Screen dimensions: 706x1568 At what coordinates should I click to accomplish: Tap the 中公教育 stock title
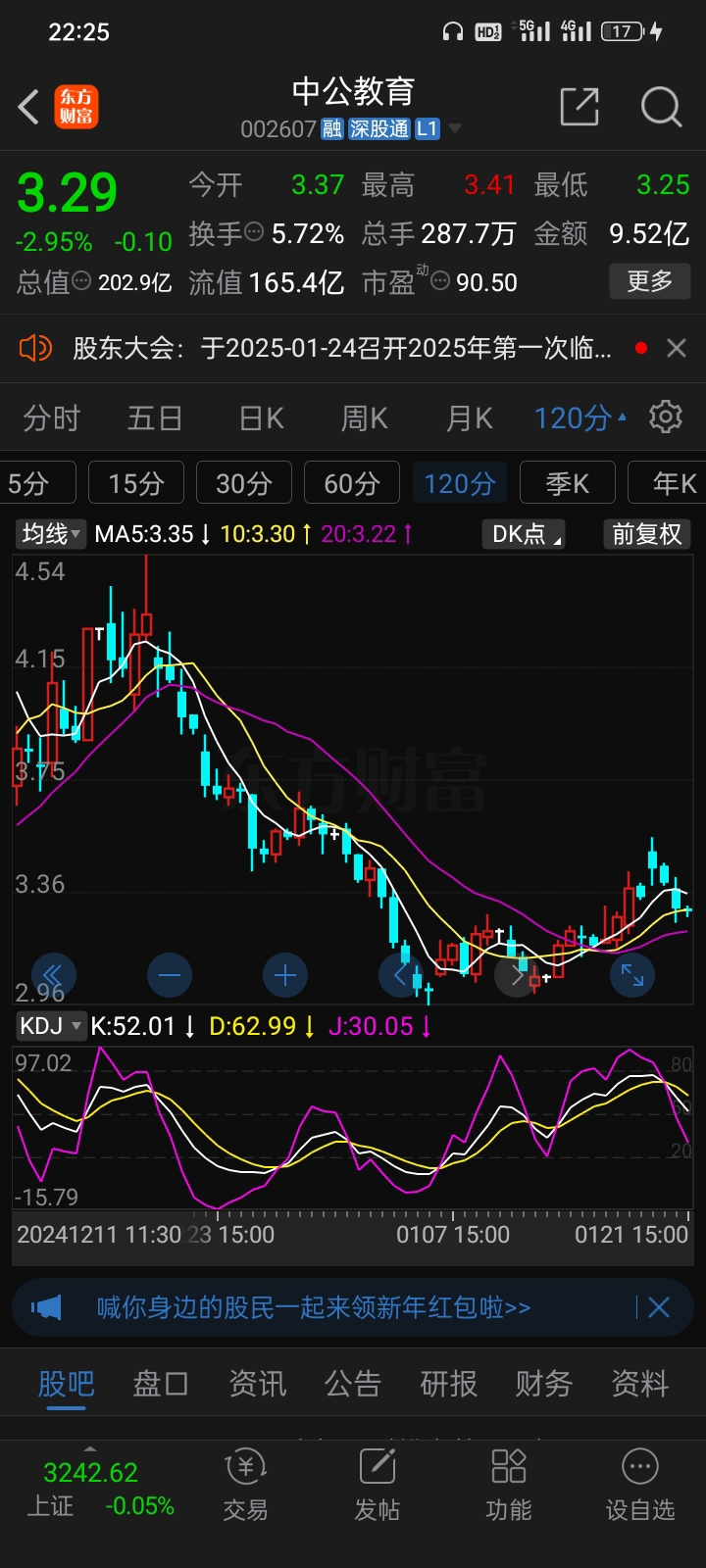(353, 91)
